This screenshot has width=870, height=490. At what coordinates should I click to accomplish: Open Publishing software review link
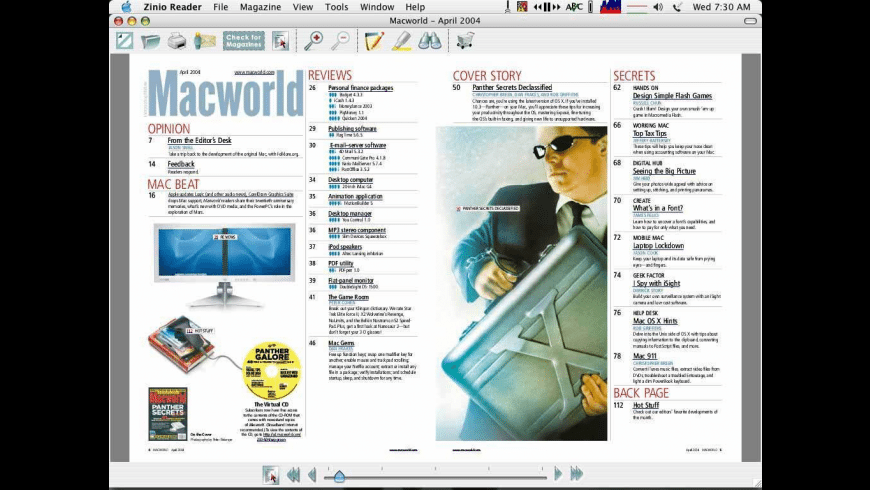(x=352, y=128)
